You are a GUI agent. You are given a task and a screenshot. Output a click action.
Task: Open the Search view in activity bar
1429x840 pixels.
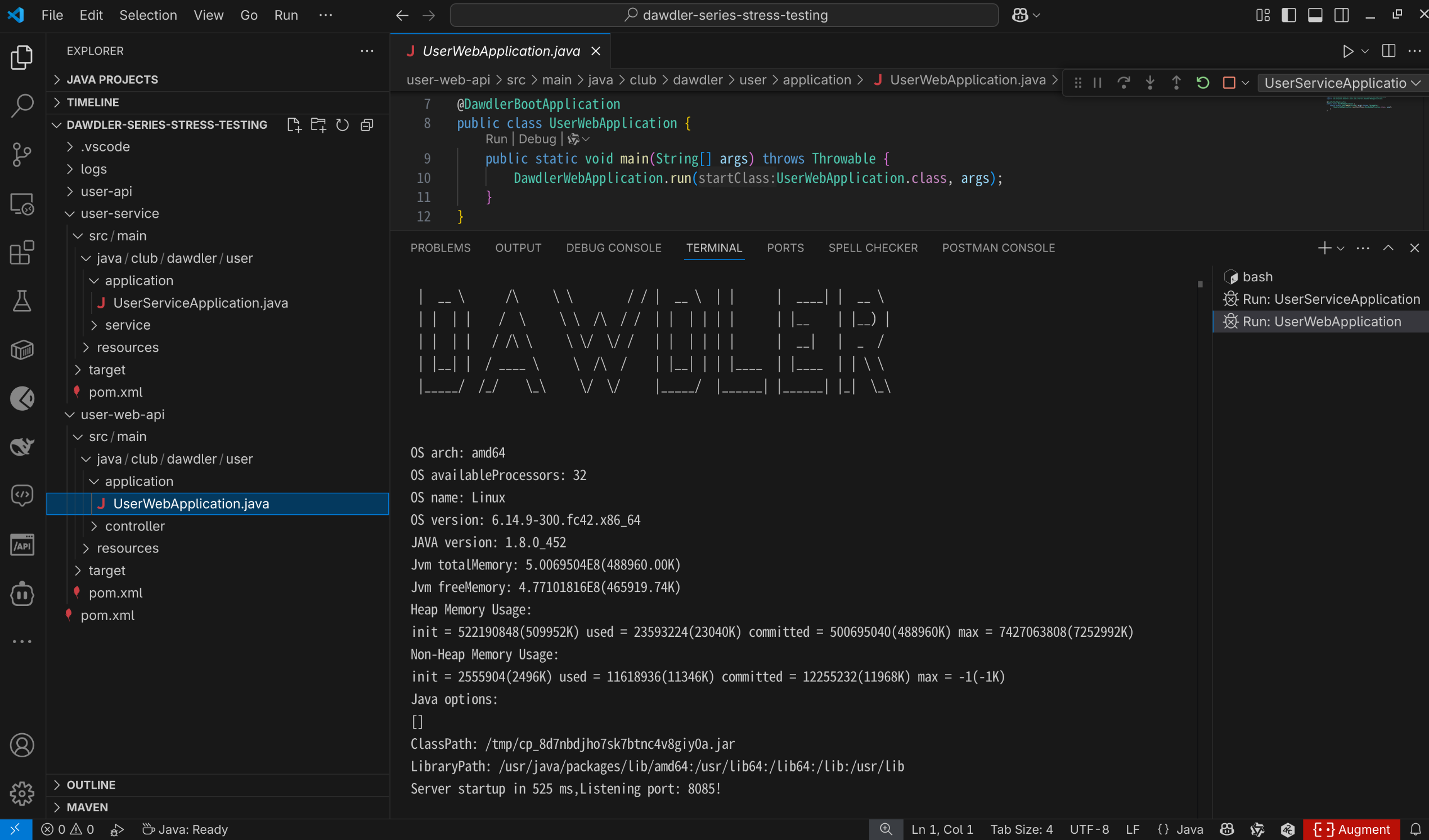point(21,106)
